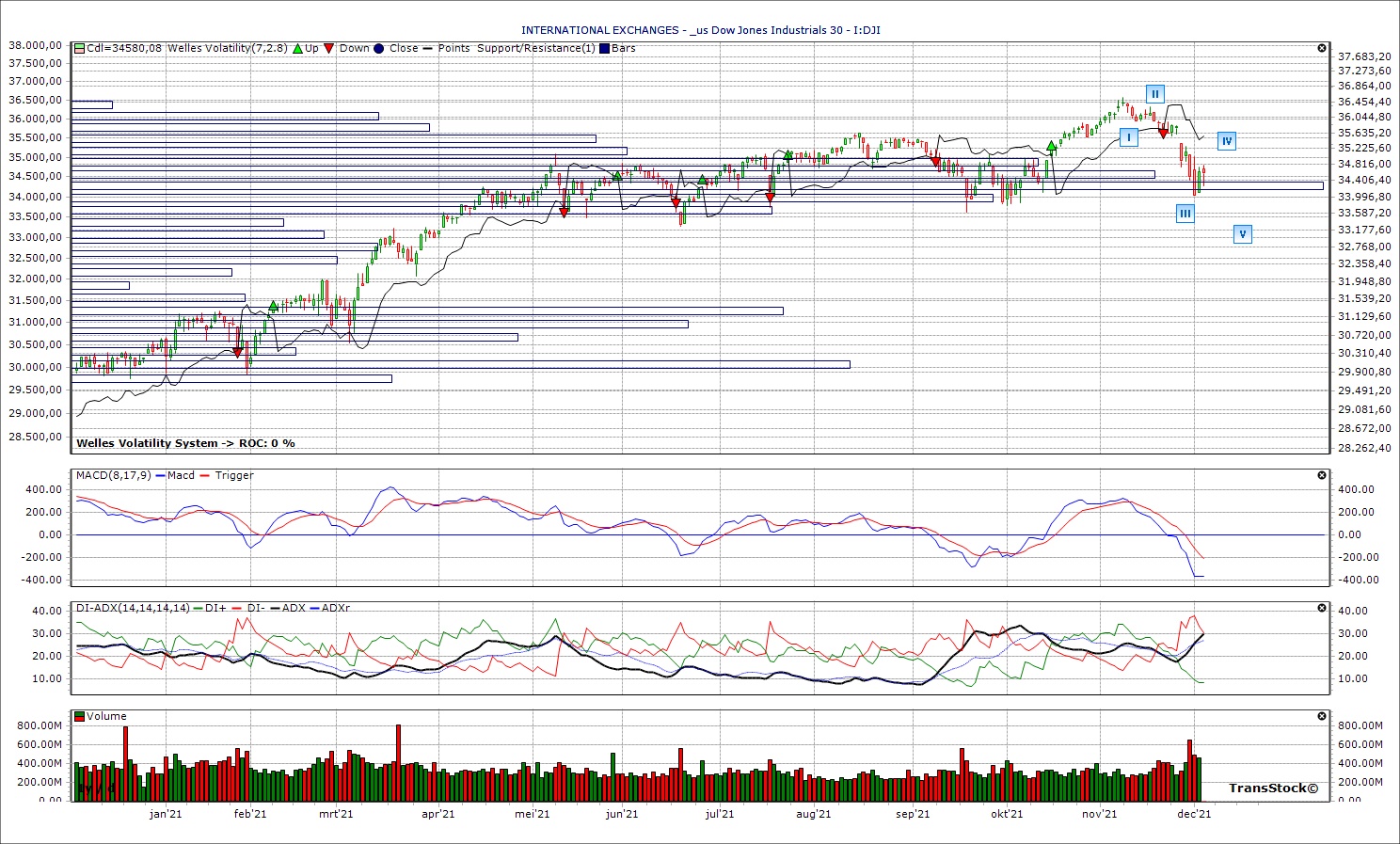The height and width of the screenshot is (844, 1400).
Task: Click the Down signal marker in mid May
Action: pyautogui.click(x=564, y=213)
